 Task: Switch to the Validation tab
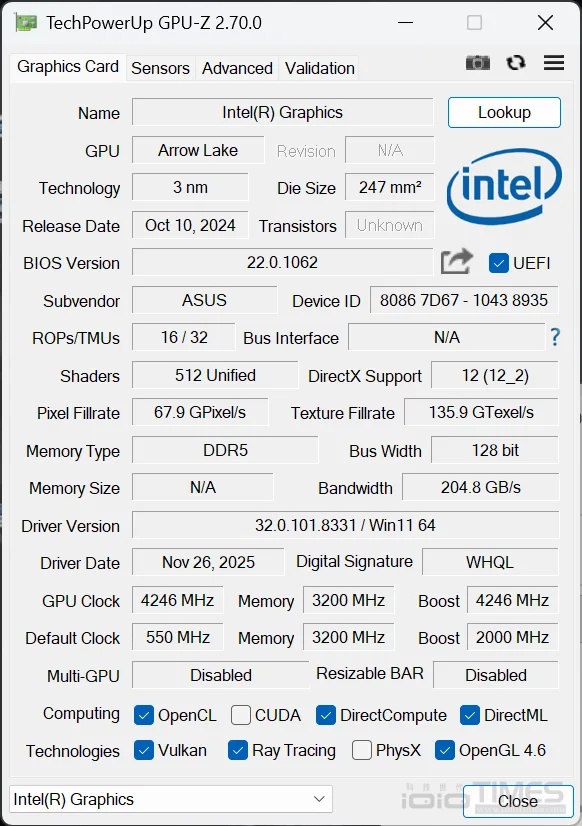point(320,68)
